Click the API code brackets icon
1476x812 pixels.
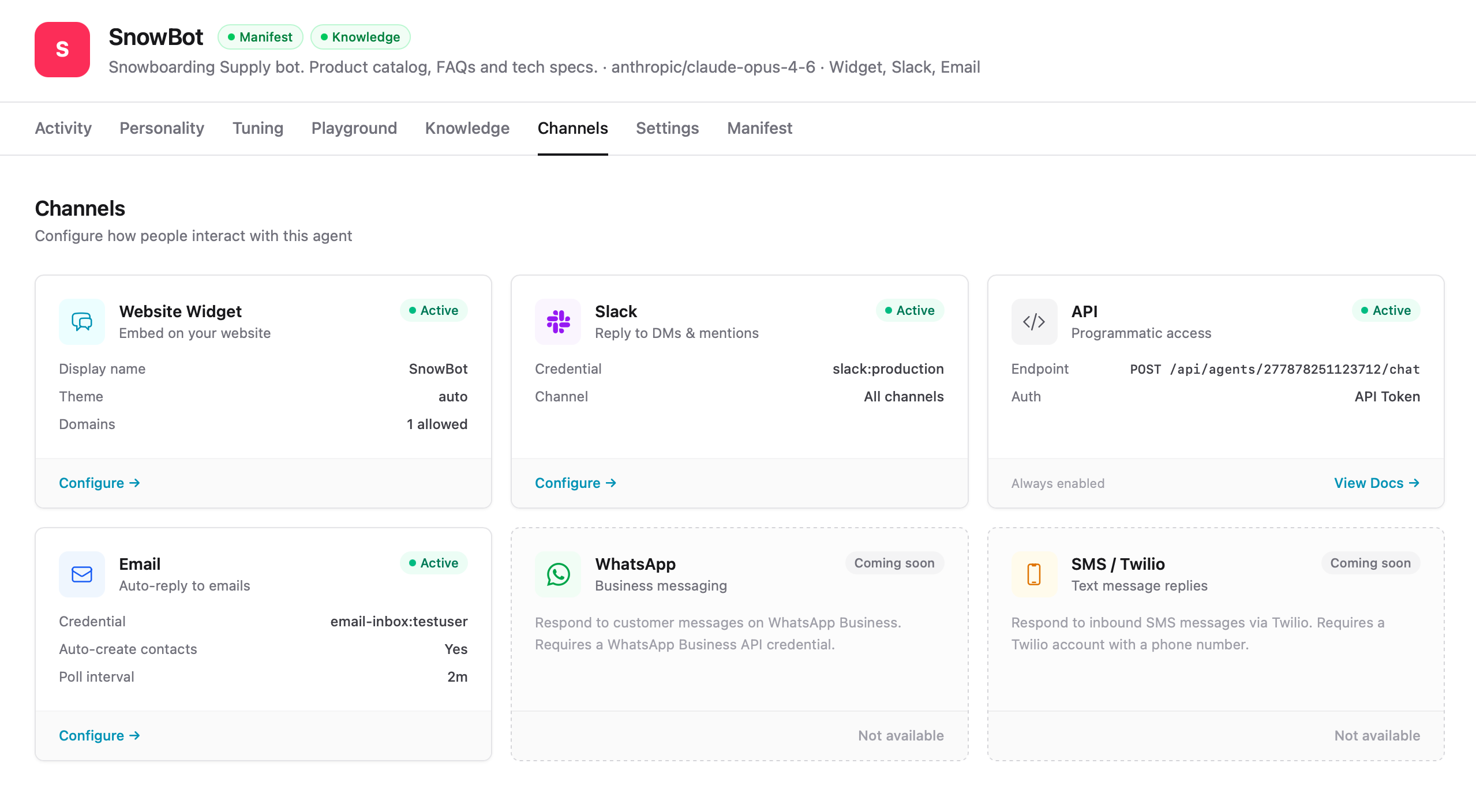tap(1034, 322)
